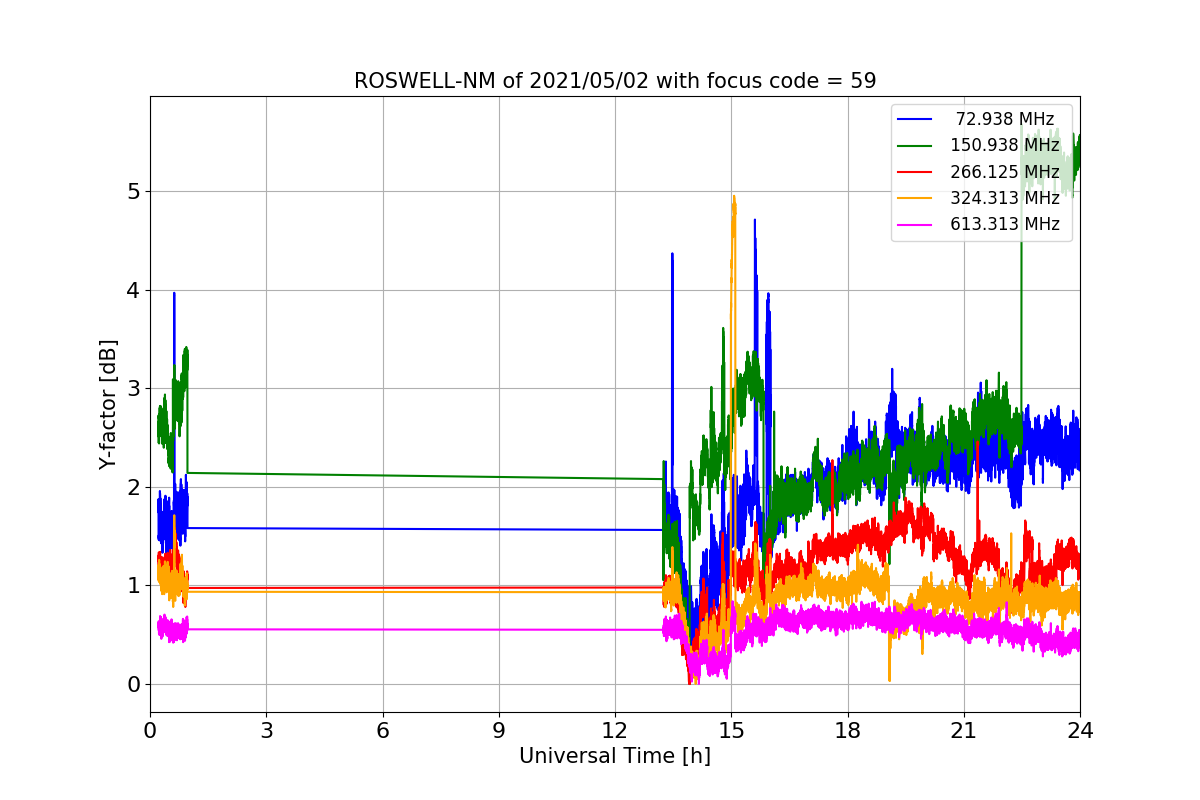1200x800 pixels.
Task: Click x-axis tick label 15
Action: [731, 730]
